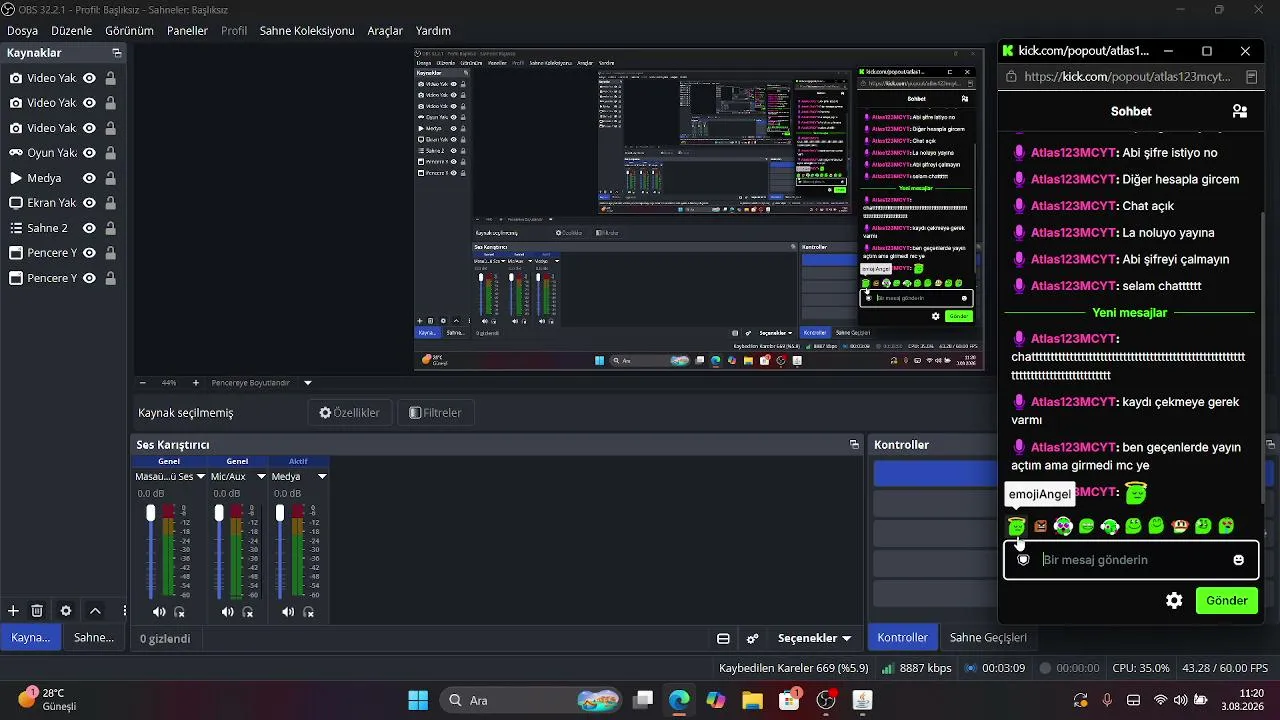Insert the emojiAngel emote
Viewport: 1280px width, 720px height.
coord(1017,526)
